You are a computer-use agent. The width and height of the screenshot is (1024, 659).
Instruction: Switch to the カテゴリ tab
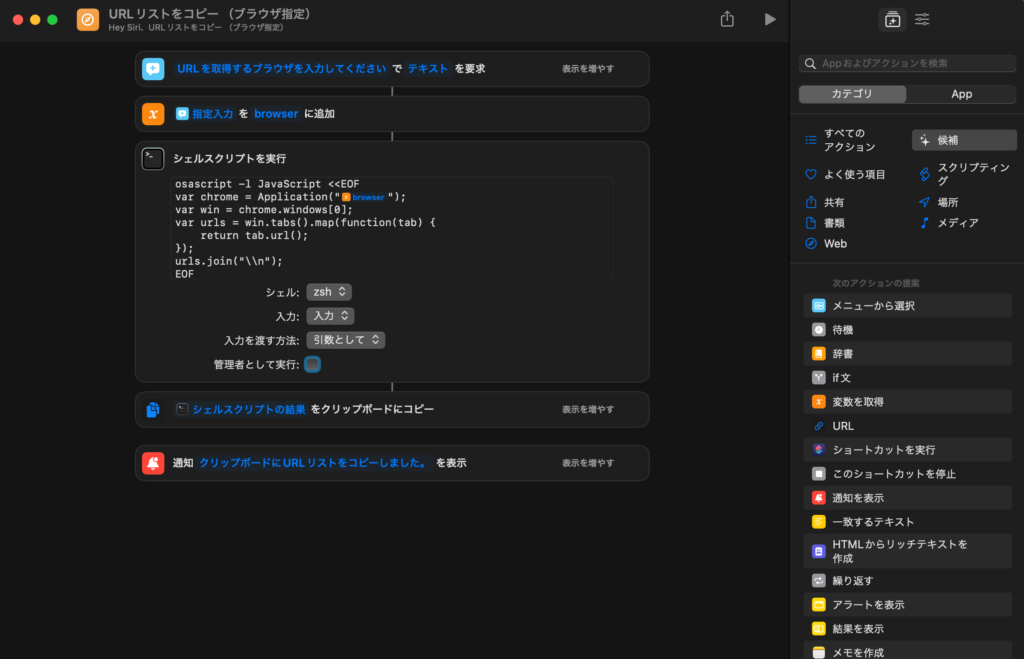852,94
